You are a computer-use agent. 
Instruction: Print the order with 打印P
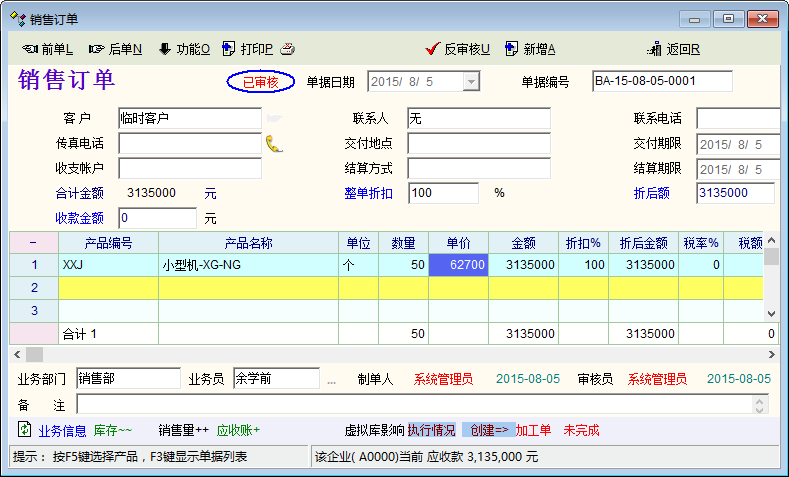coord(248,49)
